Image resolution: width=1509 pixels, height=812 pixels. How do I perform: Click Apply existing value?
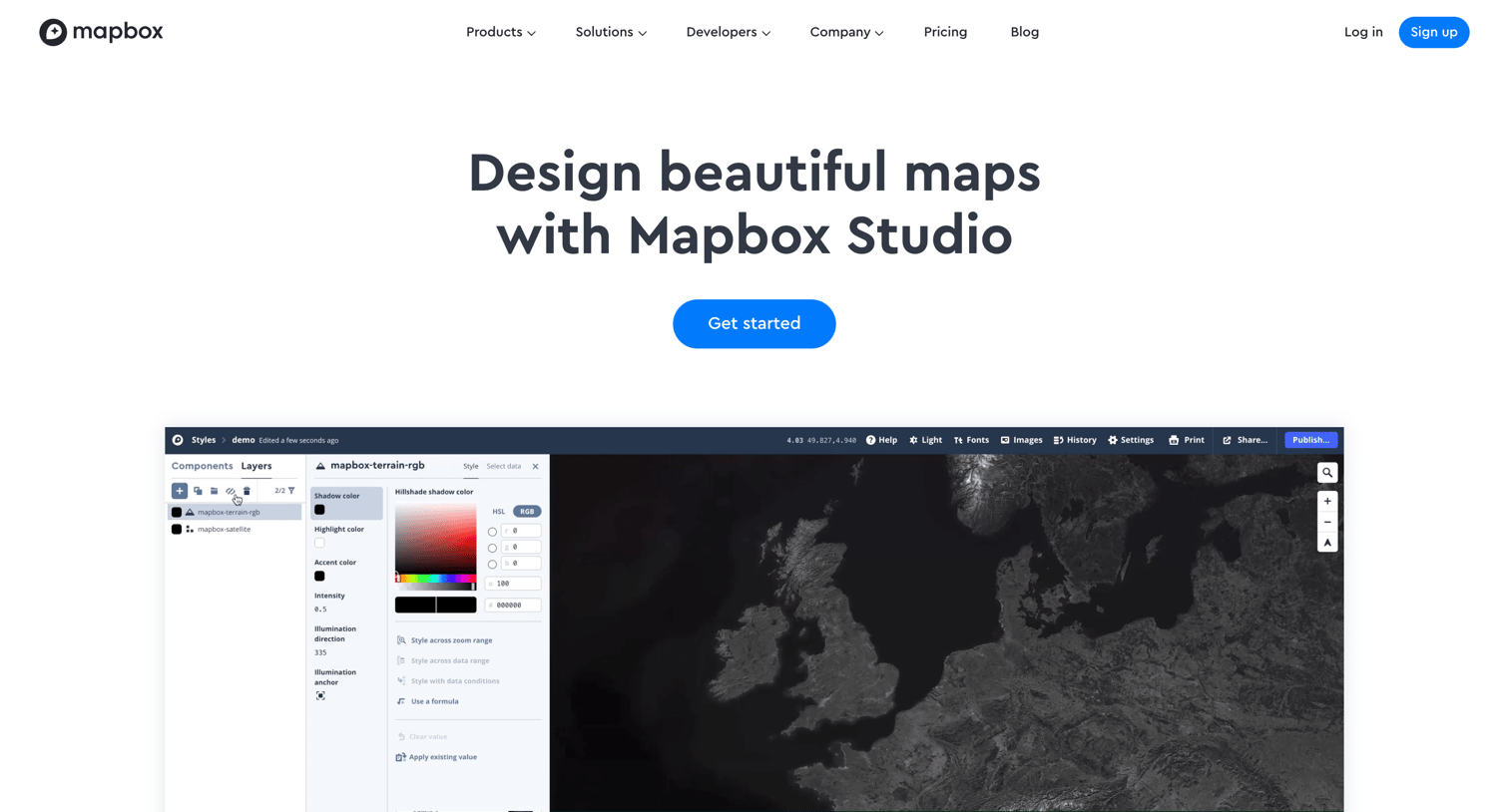click(x=436, y=757)
